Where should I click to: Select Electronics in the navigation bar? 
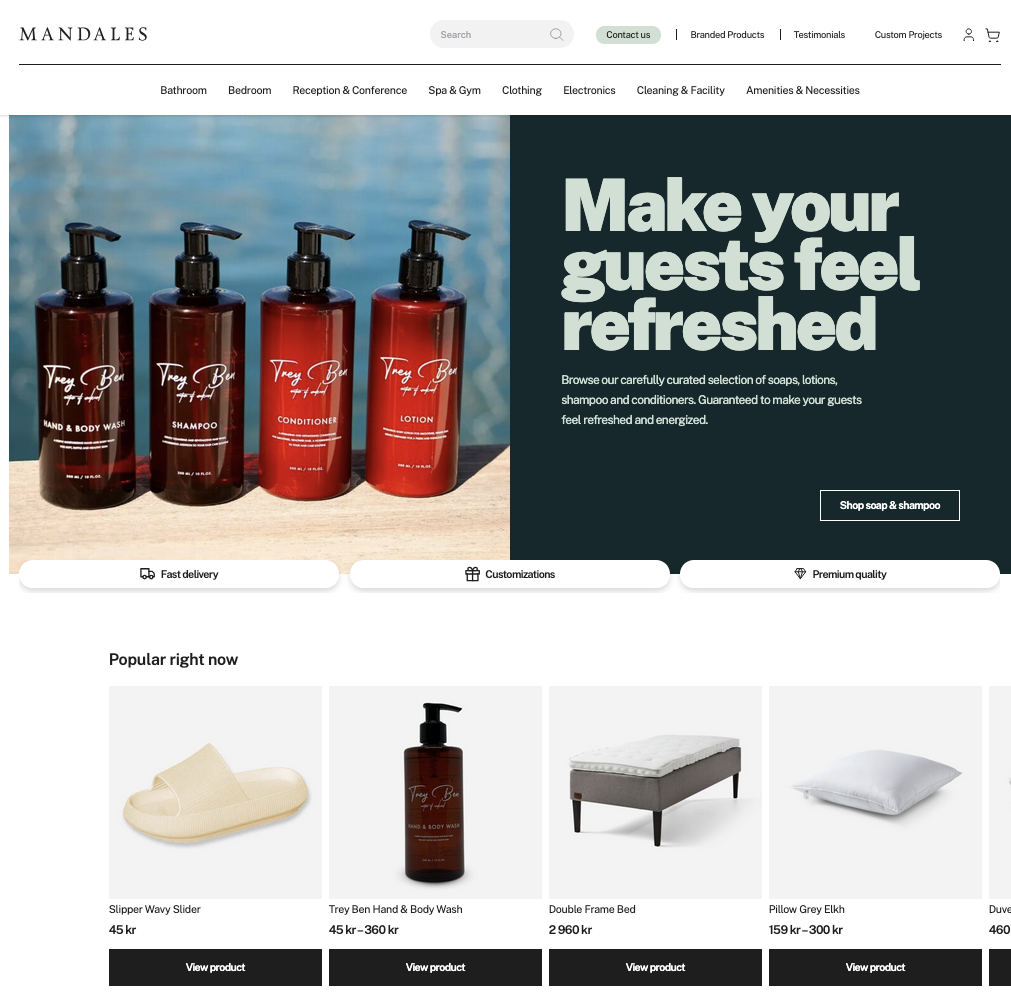pos(589,90)
